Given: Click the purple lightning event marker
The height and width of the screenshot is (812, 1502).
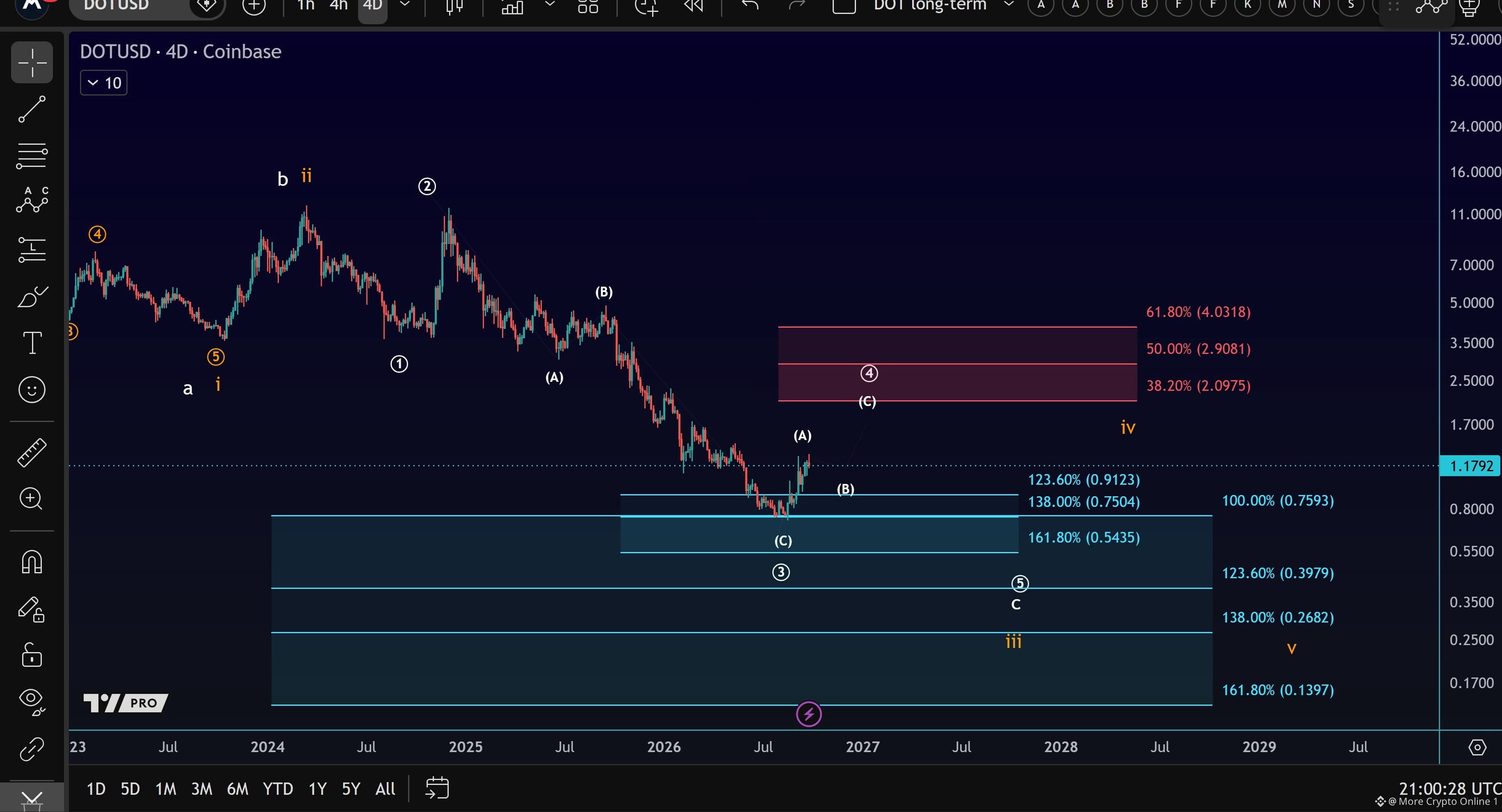Looking at the screenshot, I should 809,714.
